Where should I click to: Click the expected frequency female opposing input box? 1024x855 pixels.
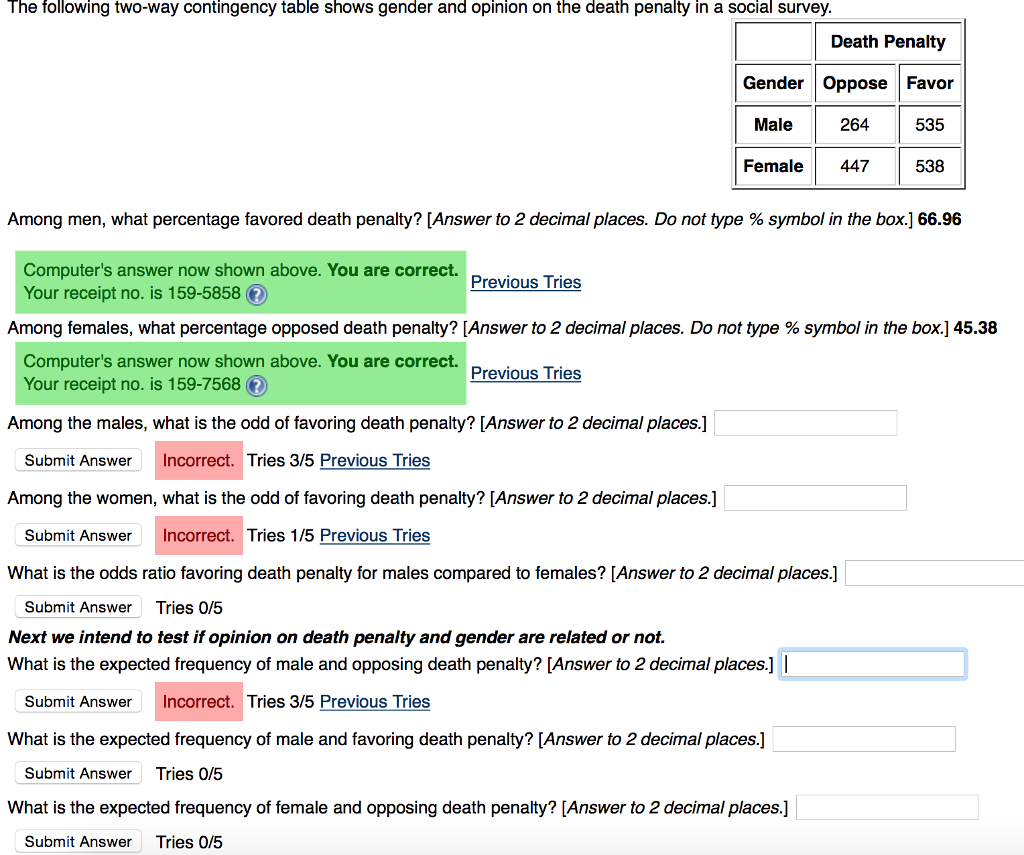tap(886, 806)
